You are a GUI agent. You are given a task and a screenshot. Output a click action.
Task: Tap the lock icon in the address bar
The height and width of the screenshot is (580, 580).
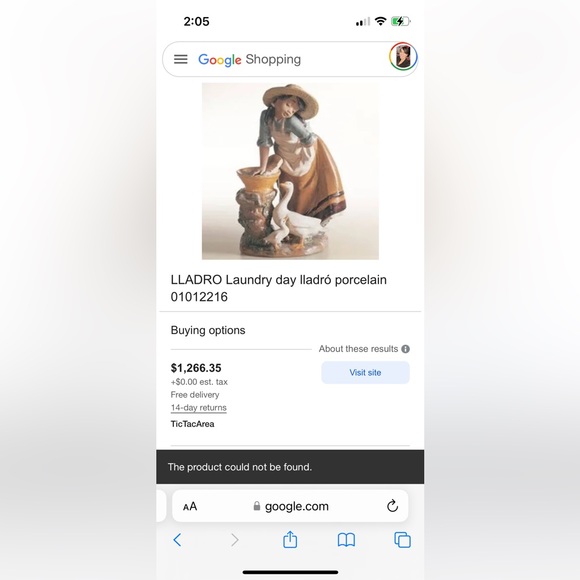tap(257, 506)
